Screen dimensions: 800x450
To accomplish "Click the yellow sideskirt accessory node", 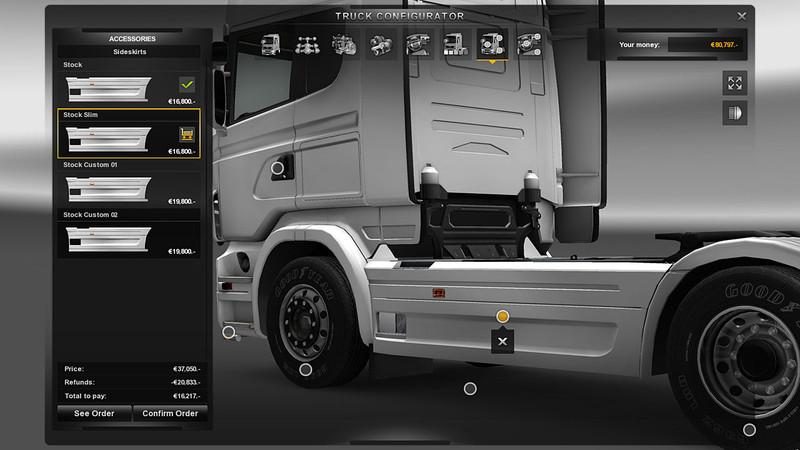I will click(503, 316).
